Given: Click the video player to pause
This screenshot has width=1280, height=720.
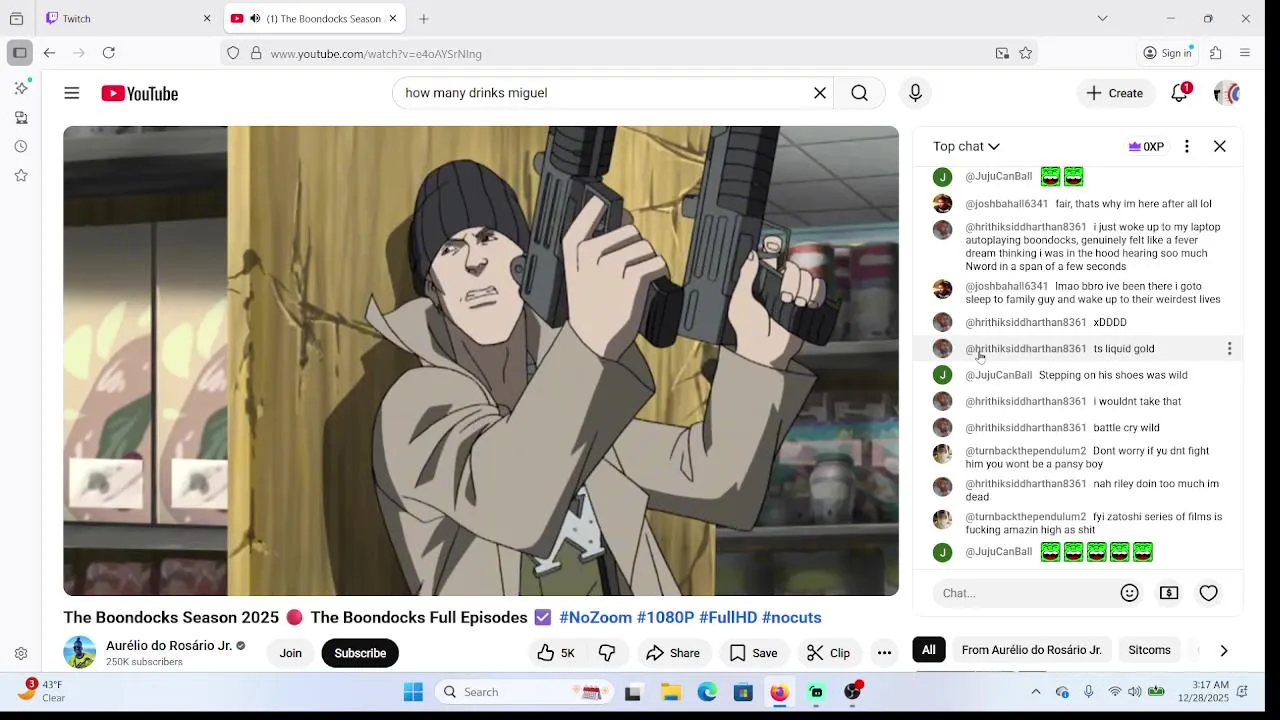Looking at the screenshot, I should (x=481, y=361).
